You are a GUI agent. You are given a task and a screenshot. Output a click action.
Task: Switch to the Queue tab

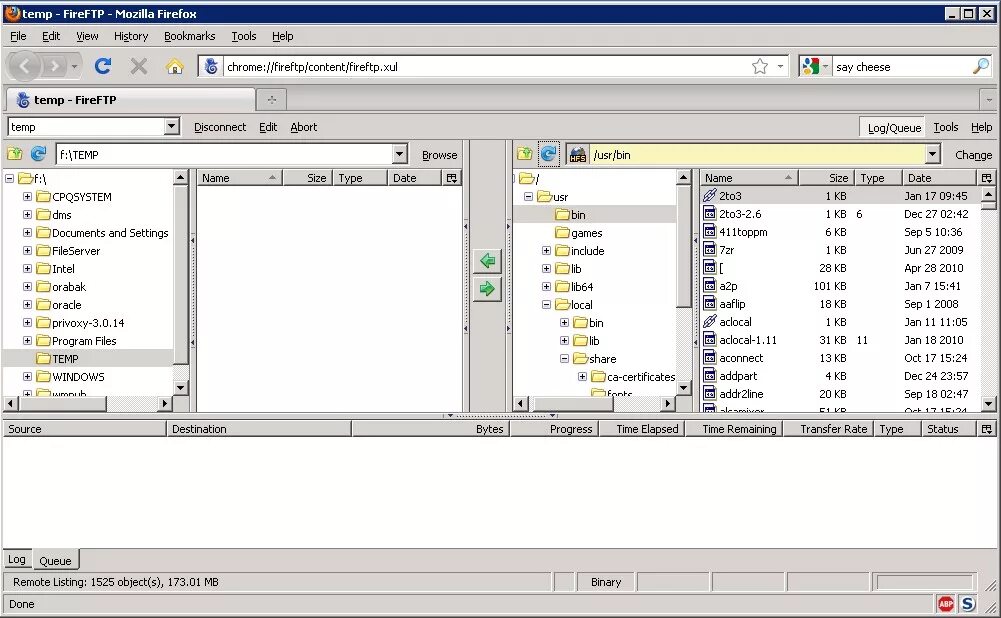(56, 560)
